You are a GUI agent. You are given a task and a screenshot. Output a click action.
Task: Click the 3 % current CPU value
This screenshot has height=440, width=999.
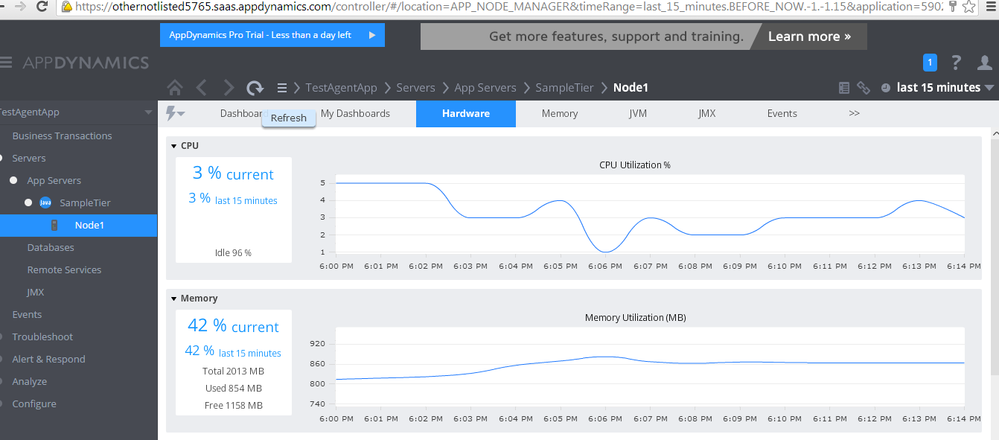[233, 174]
